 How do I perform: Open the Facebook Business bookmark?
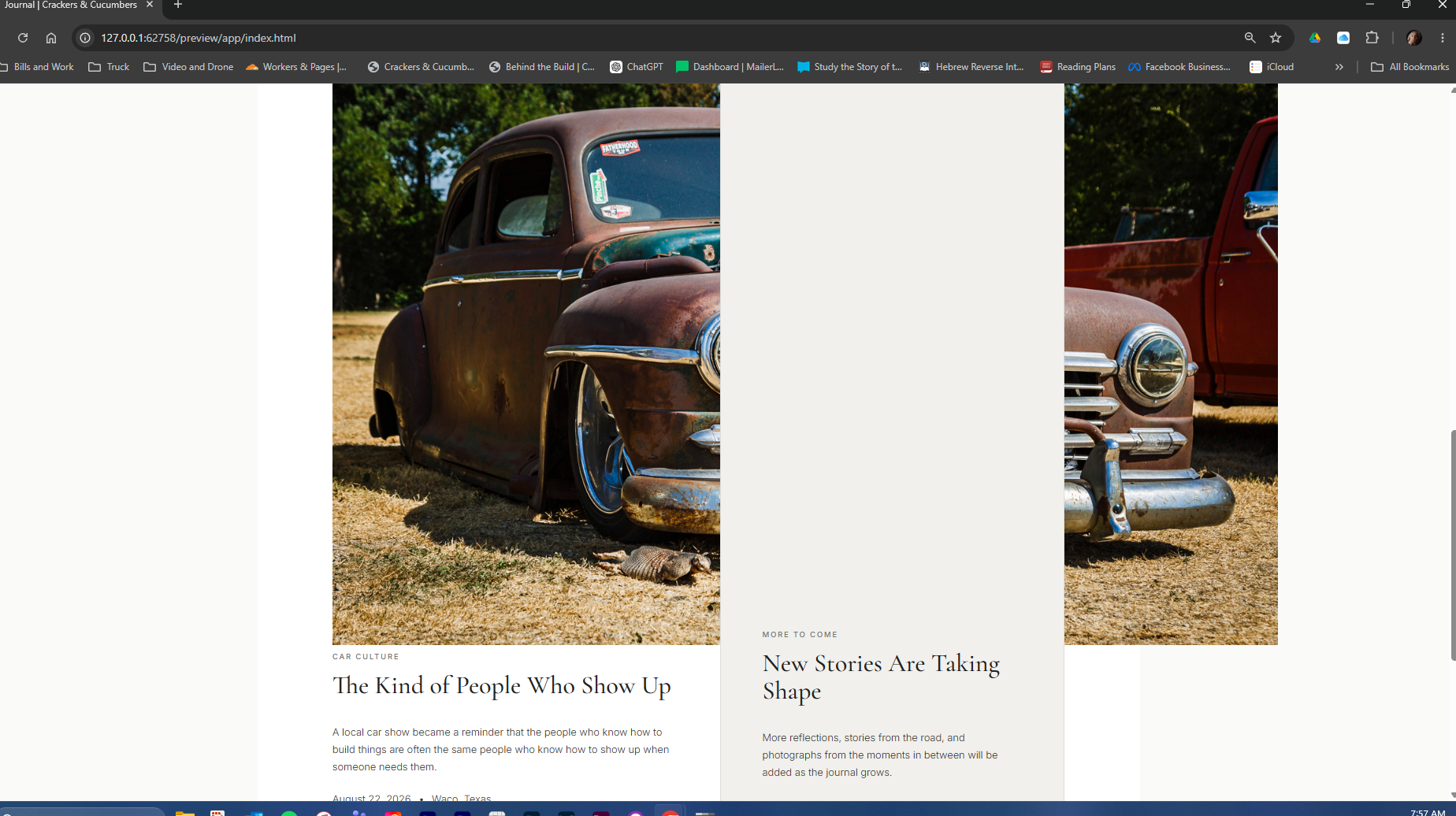click(x=1179, y=67)
